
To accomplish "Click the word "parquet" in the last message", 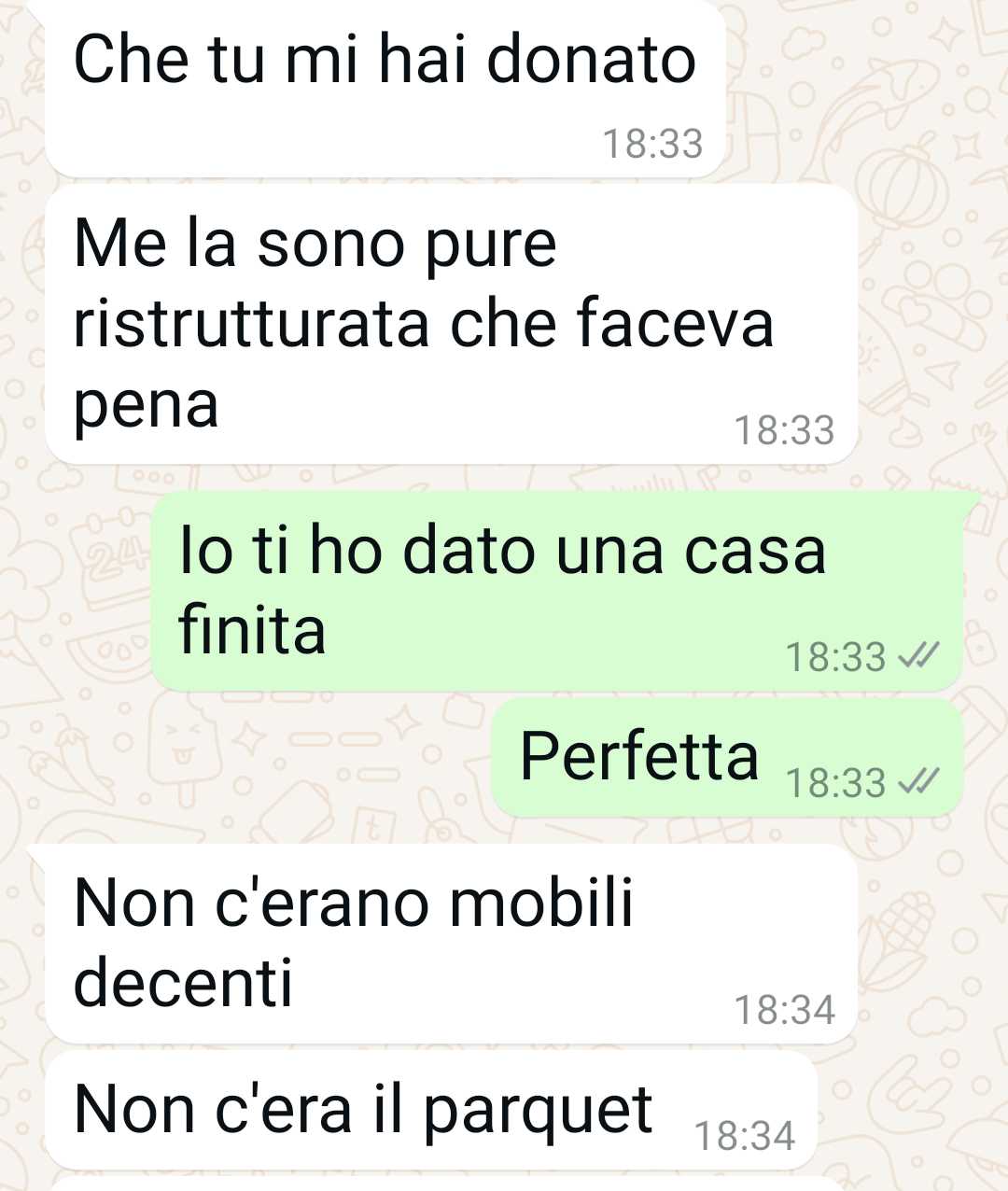I will [x=539, y=1113].
